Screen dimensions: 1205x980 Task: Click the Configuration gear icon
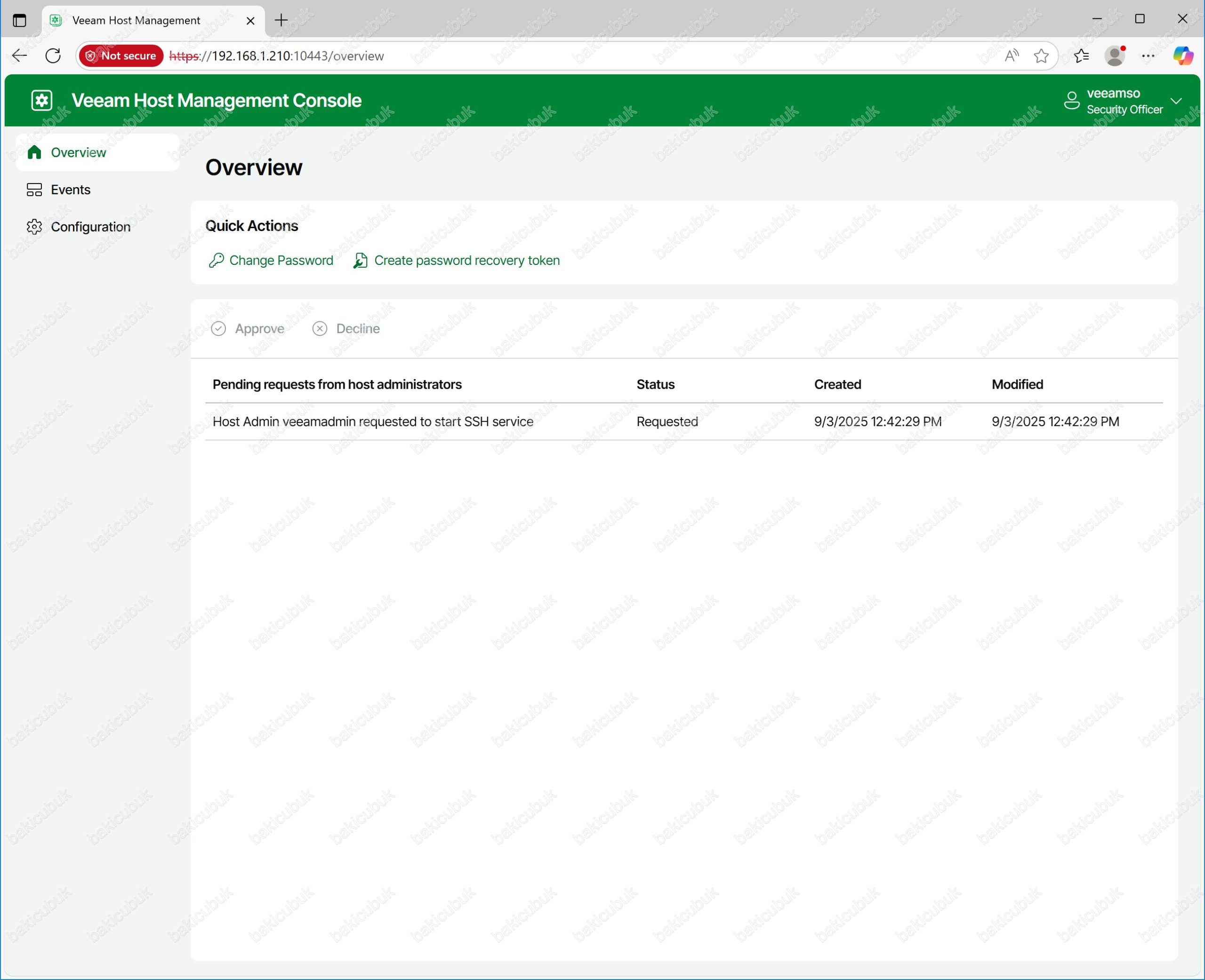point(34,227)
